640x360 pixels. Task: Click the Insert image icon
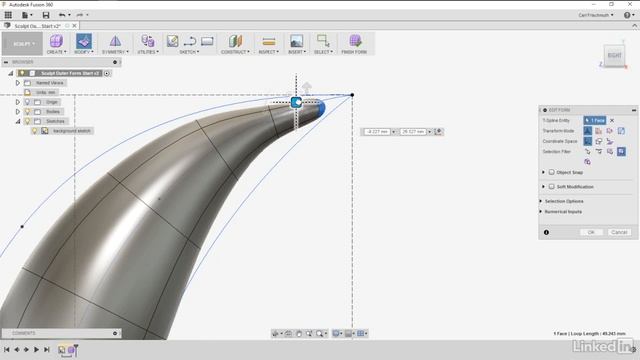(x=296, y=41)
